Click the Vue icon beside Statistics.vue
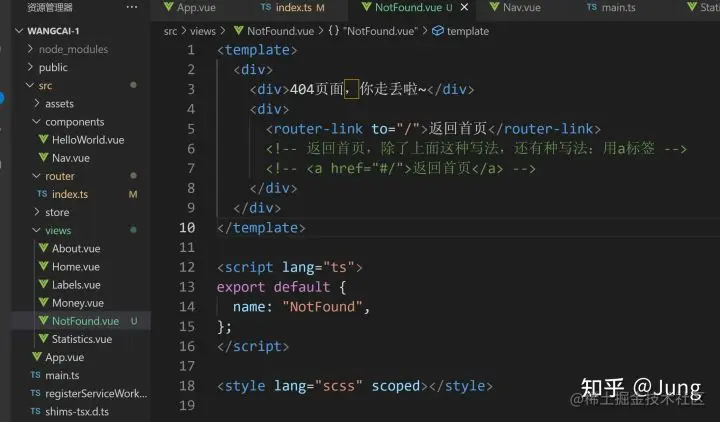The image size is (720, 422). point(44,338)
